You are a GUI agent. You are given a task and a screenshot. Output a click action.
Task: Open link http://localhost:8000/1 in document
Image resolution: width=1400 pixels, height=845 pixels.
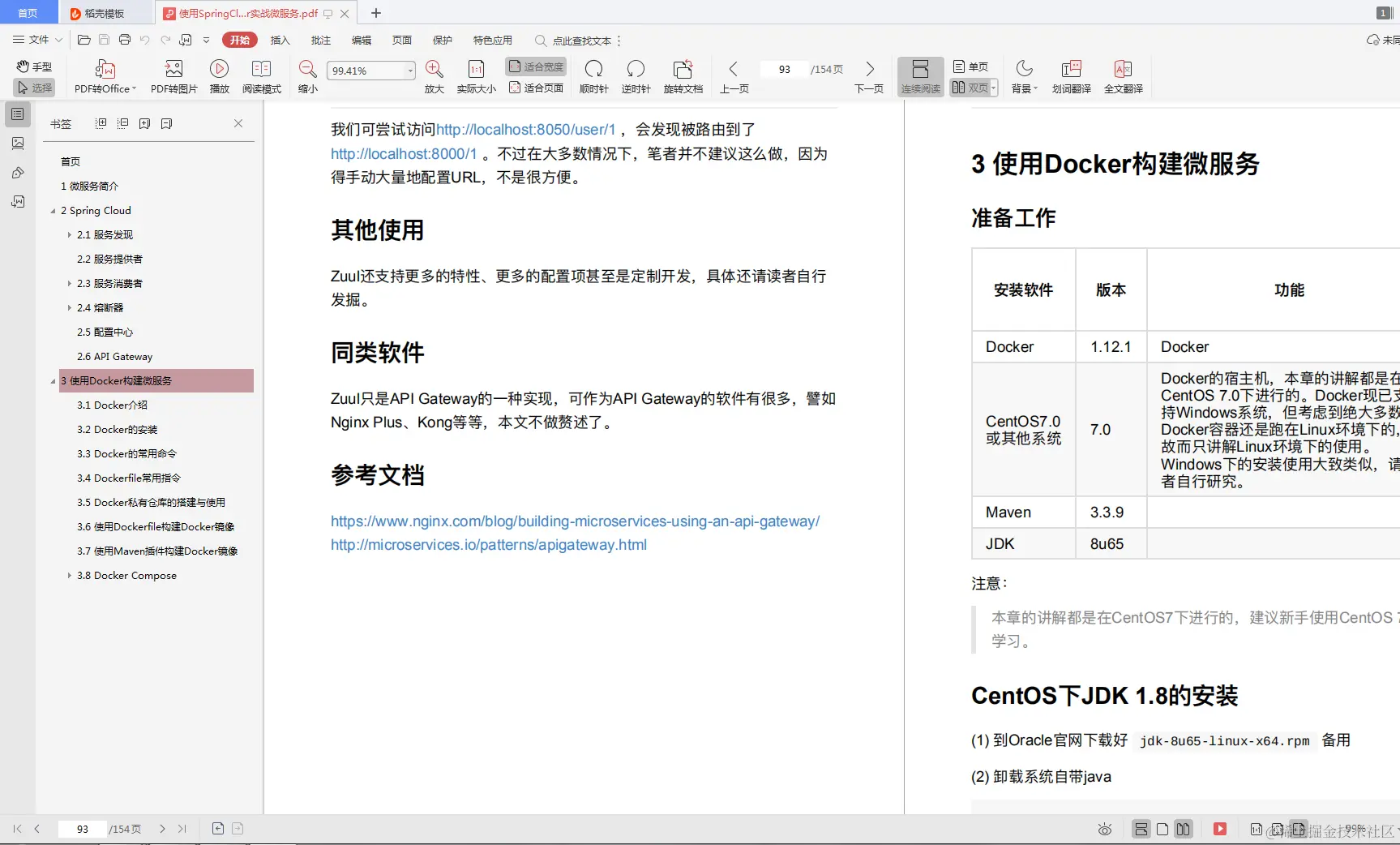click(x=403, y=153)
